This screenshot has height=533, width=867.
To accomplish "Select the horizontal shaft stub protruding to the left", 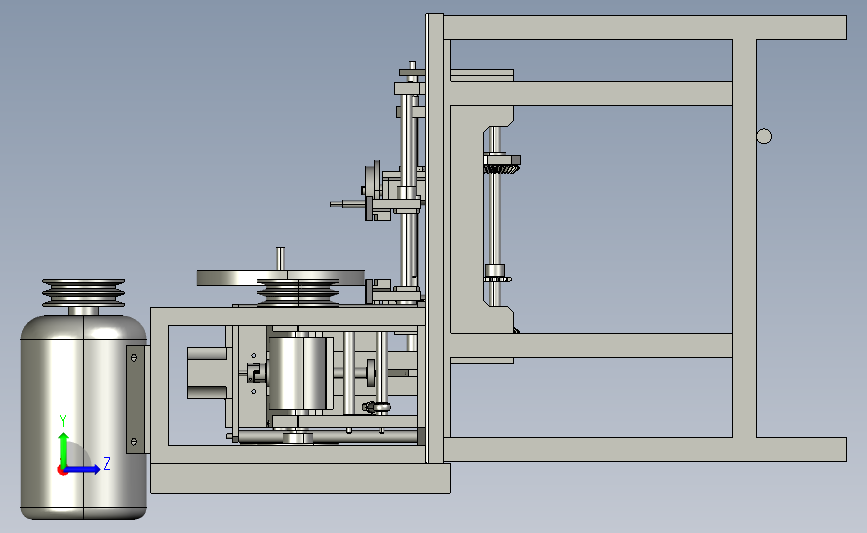I will (348, 204).
